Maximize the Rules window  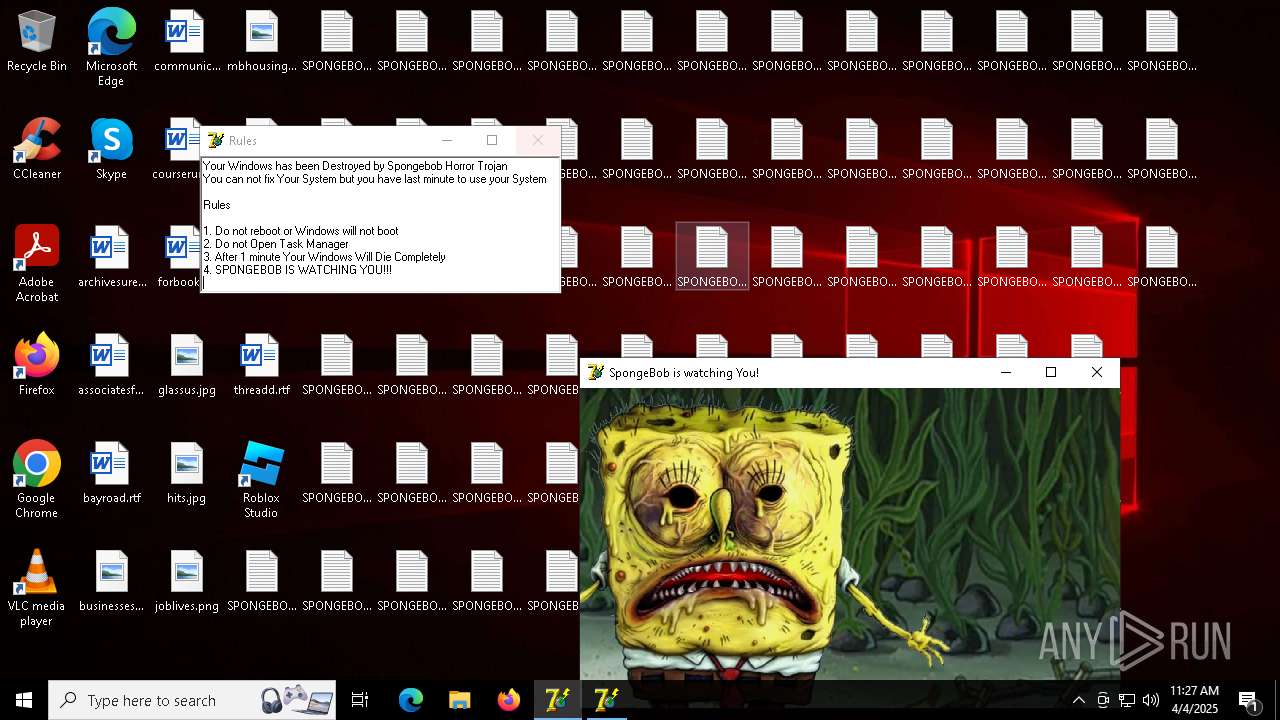pyautogui.click(x=492, y=140)
